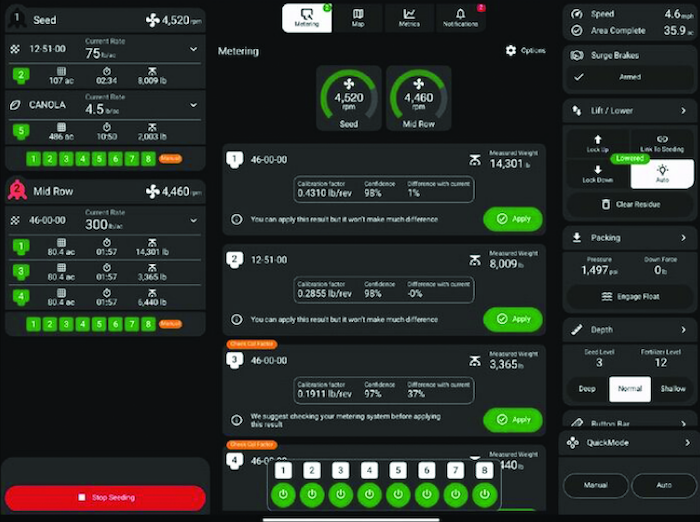Viewport: 700px width, 522px height.
Task: Expand the CANOLA product dropdown
Action: tap(193, 105)
